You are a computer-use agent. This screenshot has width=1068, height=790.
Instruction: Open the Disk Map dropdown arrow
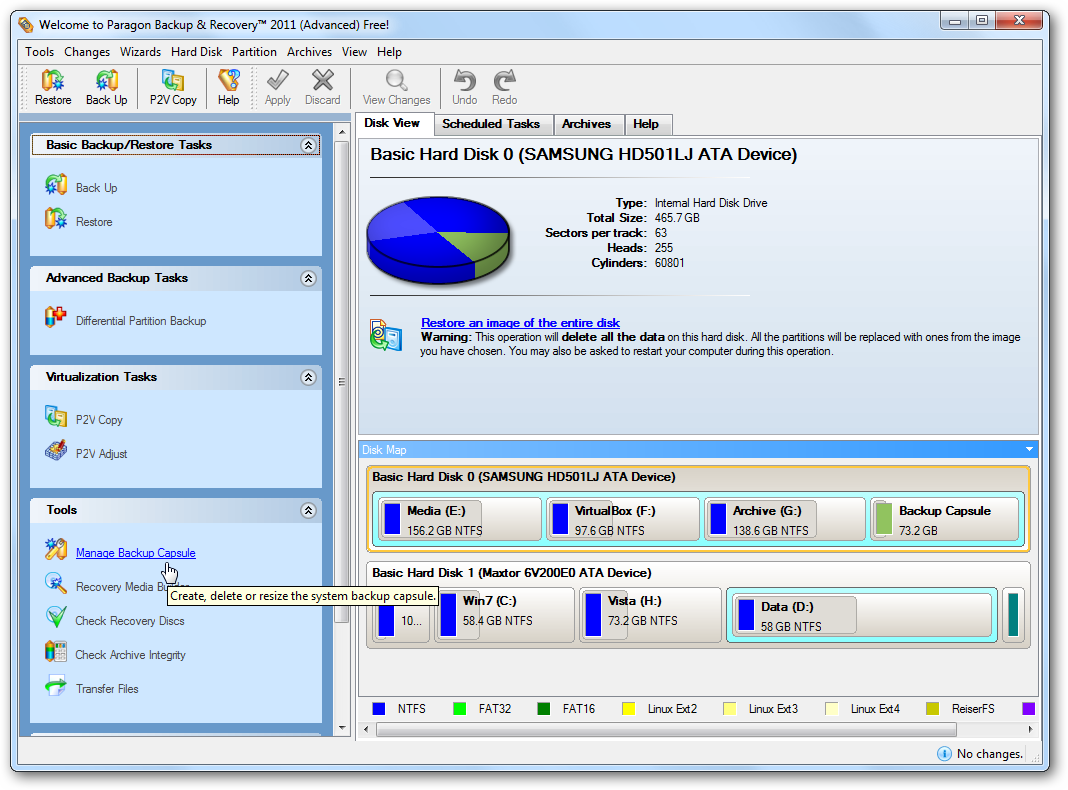pos(1029,449)
